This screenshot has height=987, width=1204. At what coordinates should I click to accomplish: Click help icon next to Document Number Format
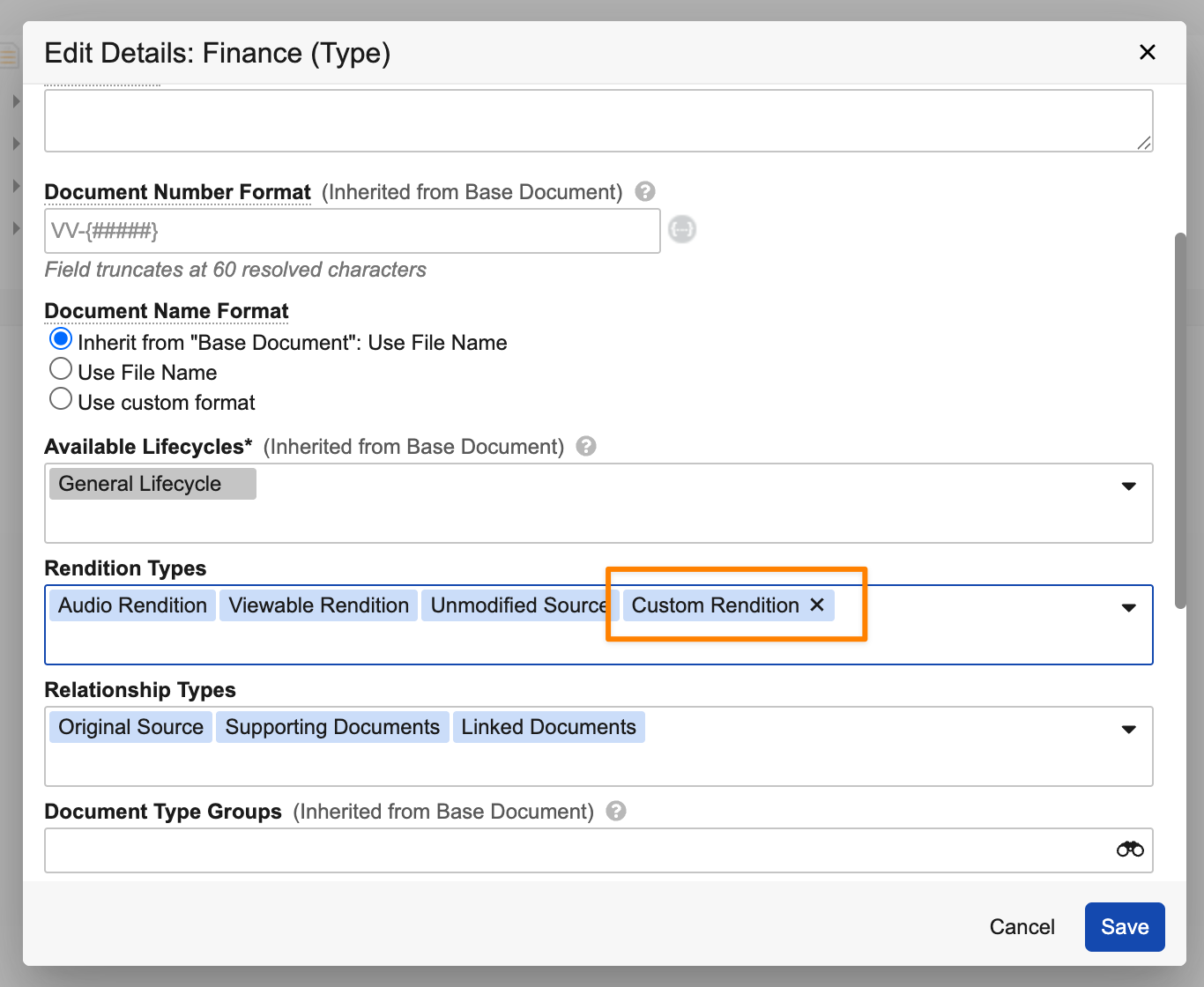645,191
